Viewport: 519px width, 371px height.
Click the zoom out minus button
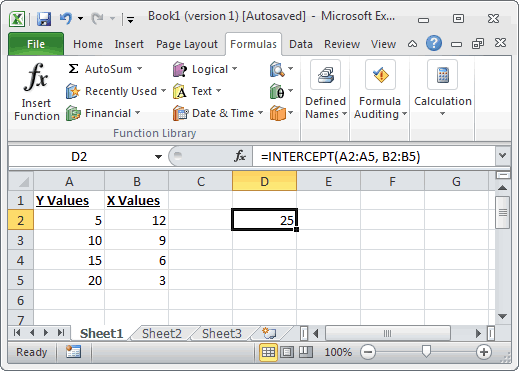click(x=368, y=352)
